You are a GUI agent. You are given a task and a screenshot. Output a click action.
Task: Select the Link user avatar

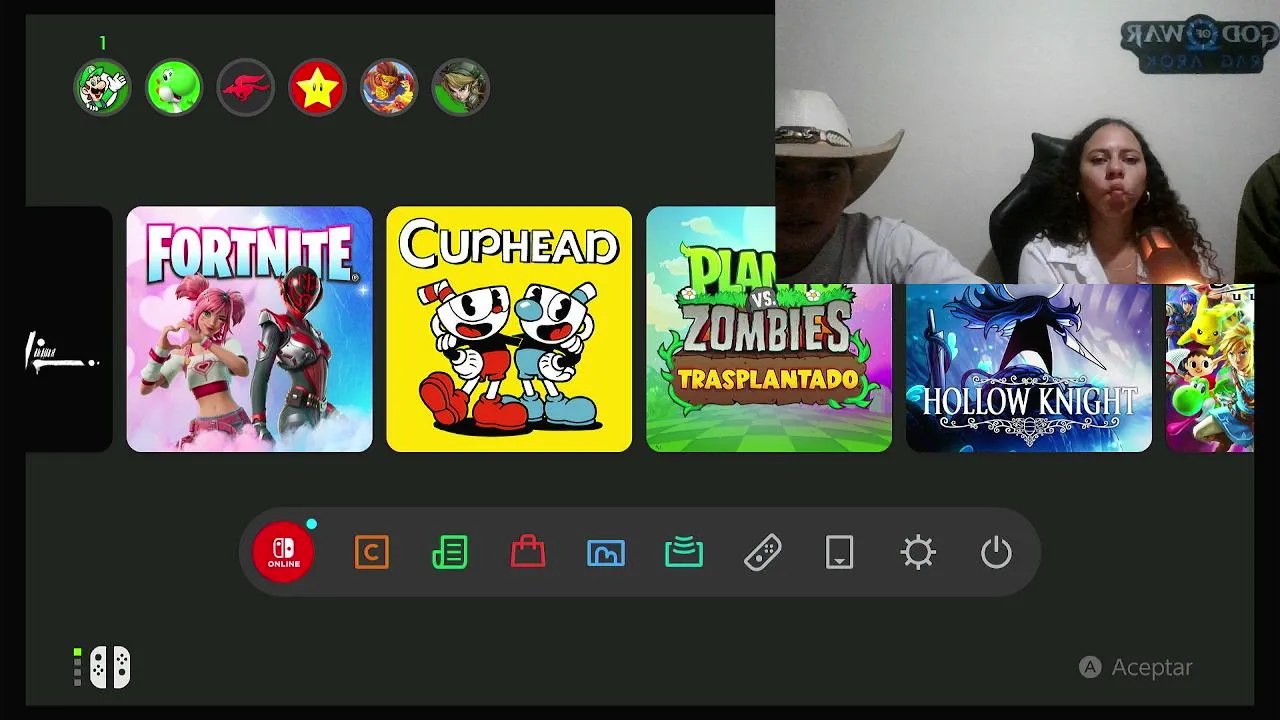[460, 88]
